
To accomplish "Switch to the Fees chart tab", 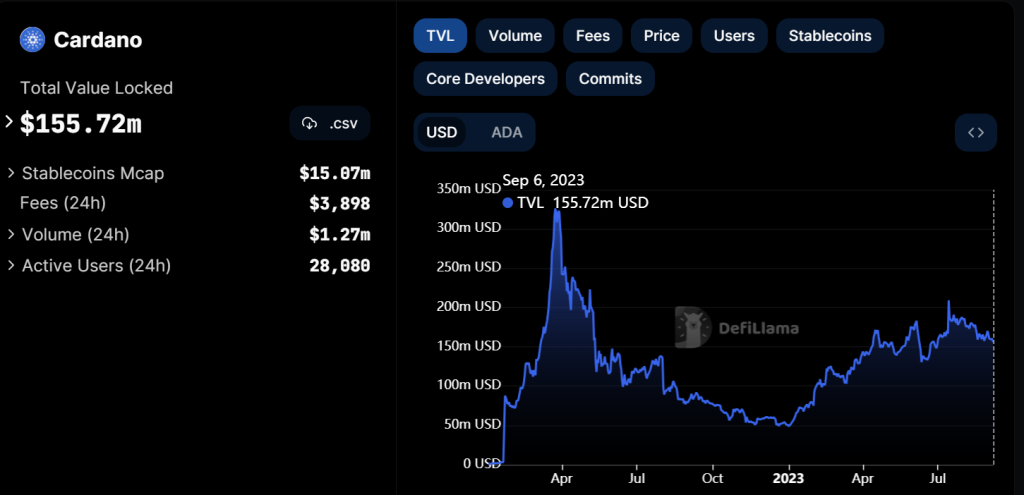I will click(593, 36).
